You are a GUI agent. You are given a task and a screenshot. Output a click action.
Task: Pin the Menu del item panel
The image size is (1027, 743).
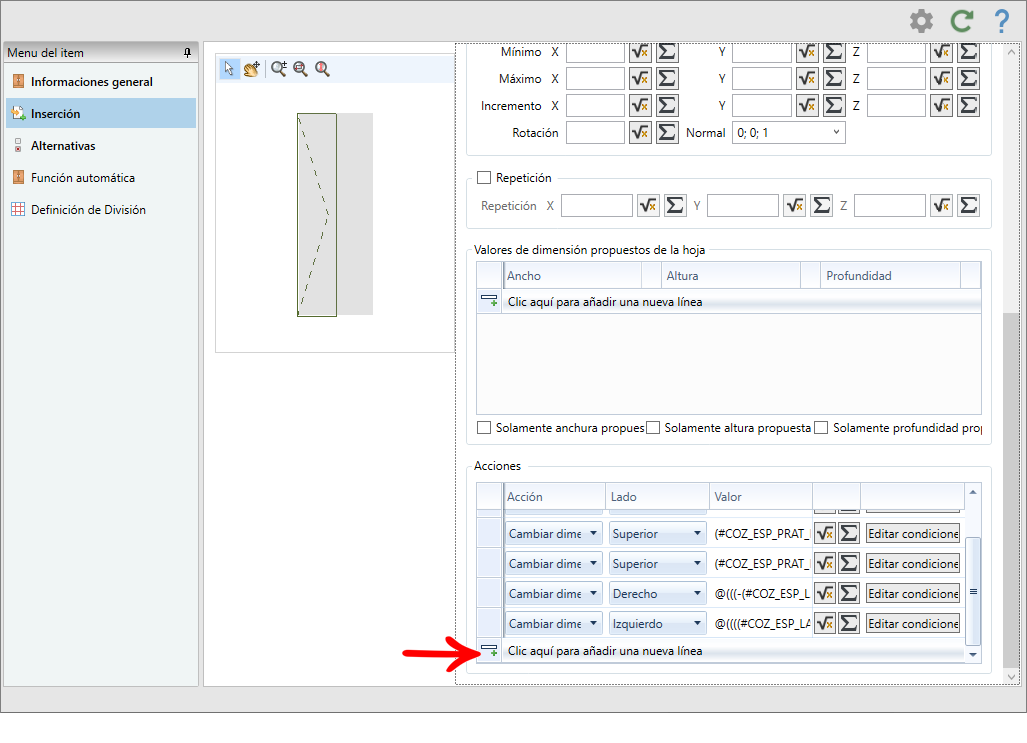point(187,52)
